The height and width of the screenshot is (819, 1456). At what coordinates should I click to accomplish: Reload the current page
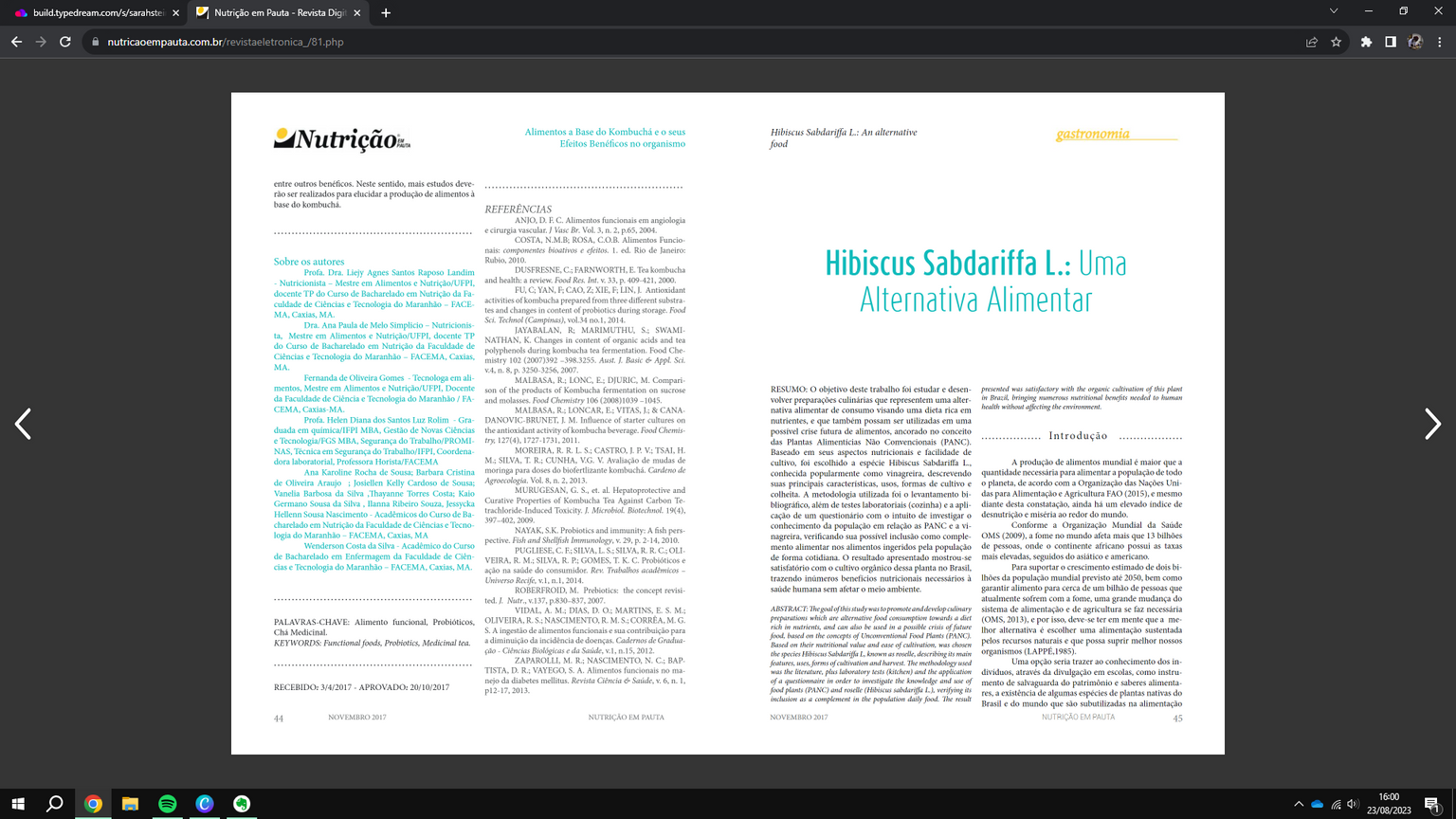coord(65,42)
